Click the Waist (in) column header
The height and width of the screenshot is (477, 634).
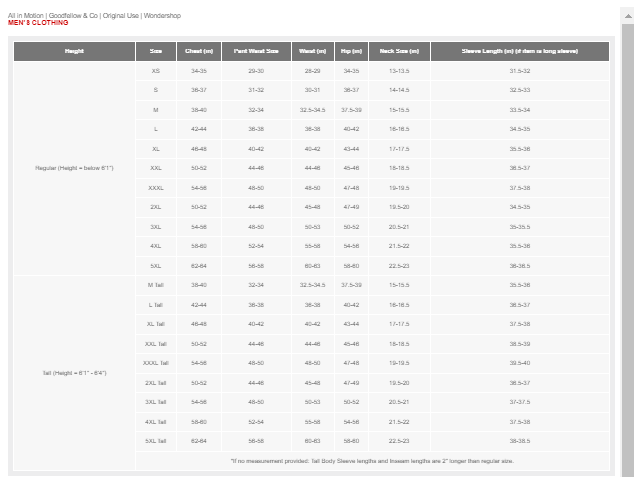tap(313, 51)
